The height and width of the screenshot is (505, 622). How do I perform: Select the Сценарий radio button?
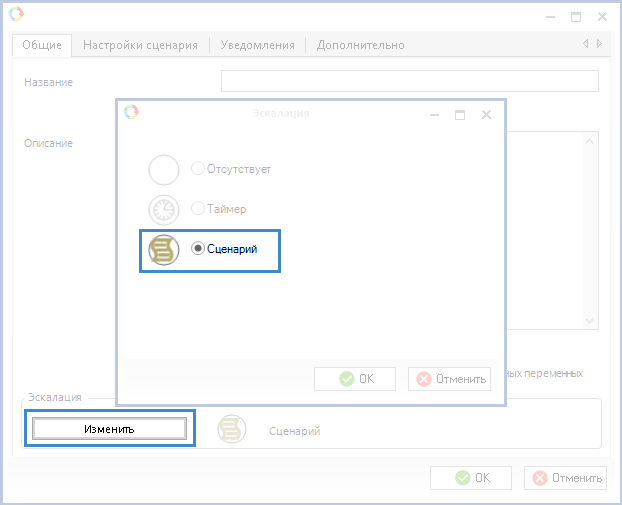[198, 248]
